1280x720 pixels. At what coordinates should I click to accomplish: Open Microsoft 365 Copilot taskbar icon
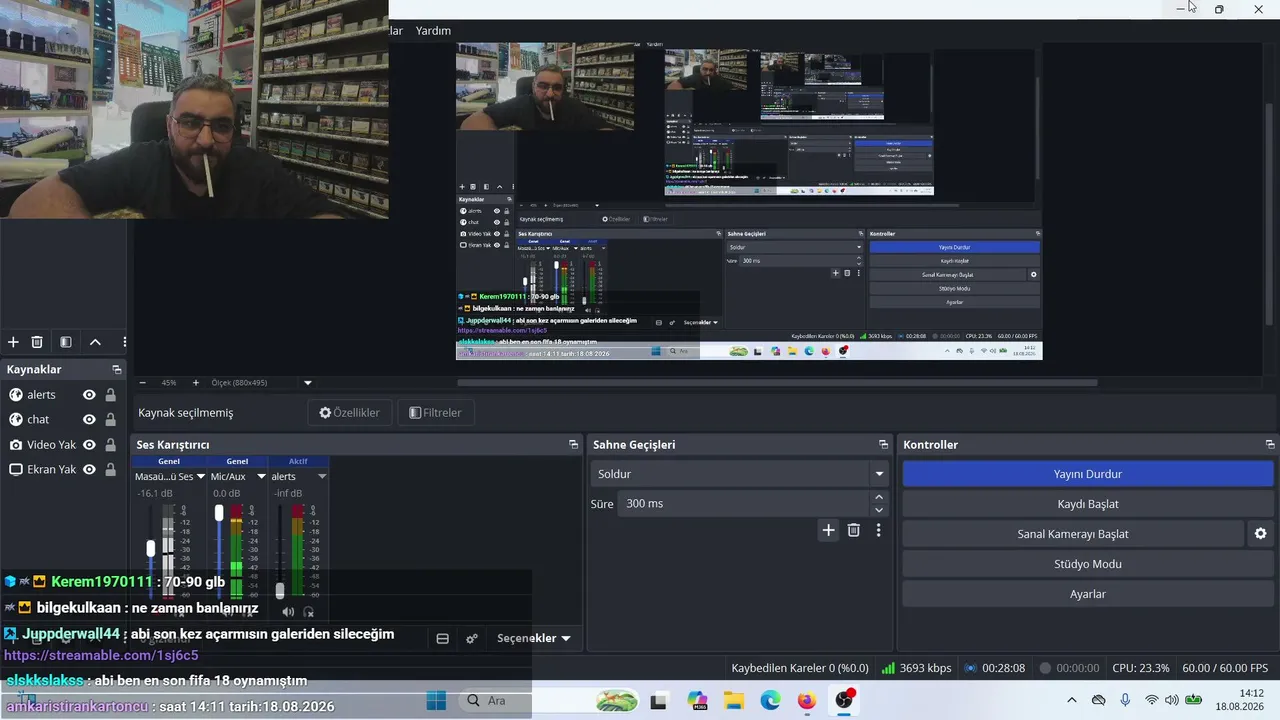[x=697, y=701]
